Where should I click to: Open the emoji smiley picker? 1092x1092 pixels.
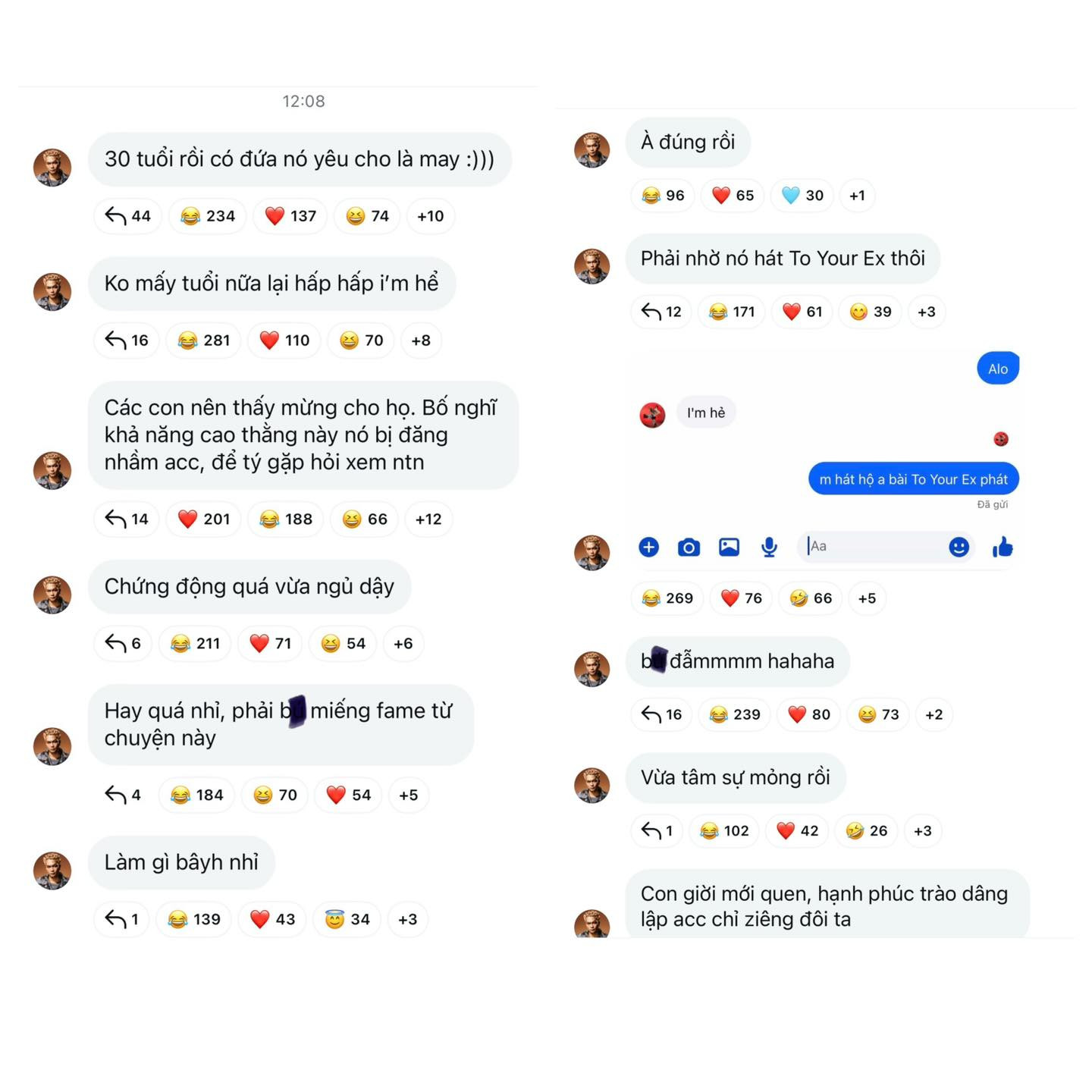click(x=959, y=547)
